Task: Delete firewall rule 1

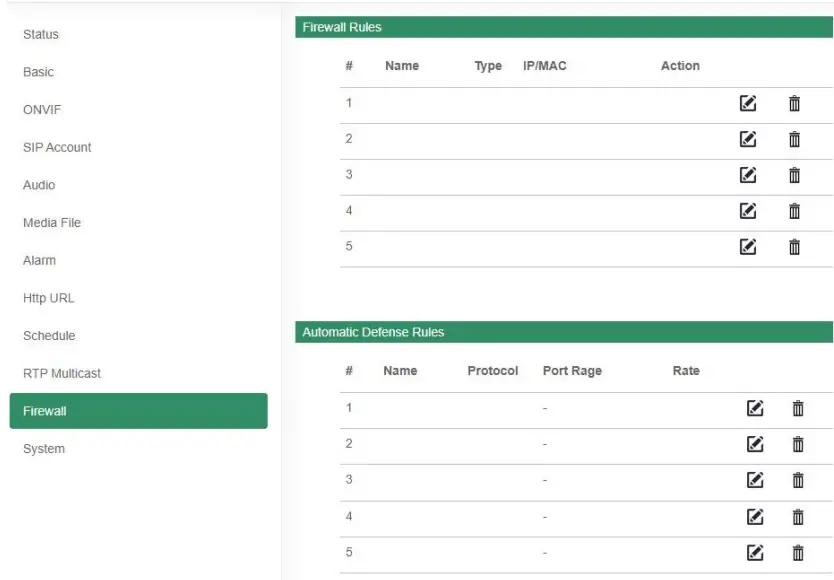Action: point(794,103)
